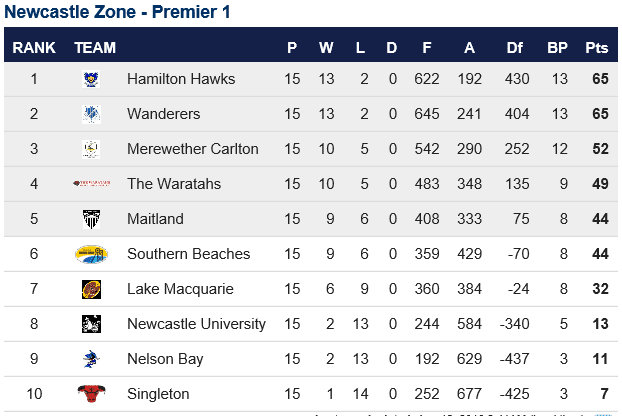Click the Nelson Bay blue logo
Viewport: 622px width, 416px height.
[91, 359]
